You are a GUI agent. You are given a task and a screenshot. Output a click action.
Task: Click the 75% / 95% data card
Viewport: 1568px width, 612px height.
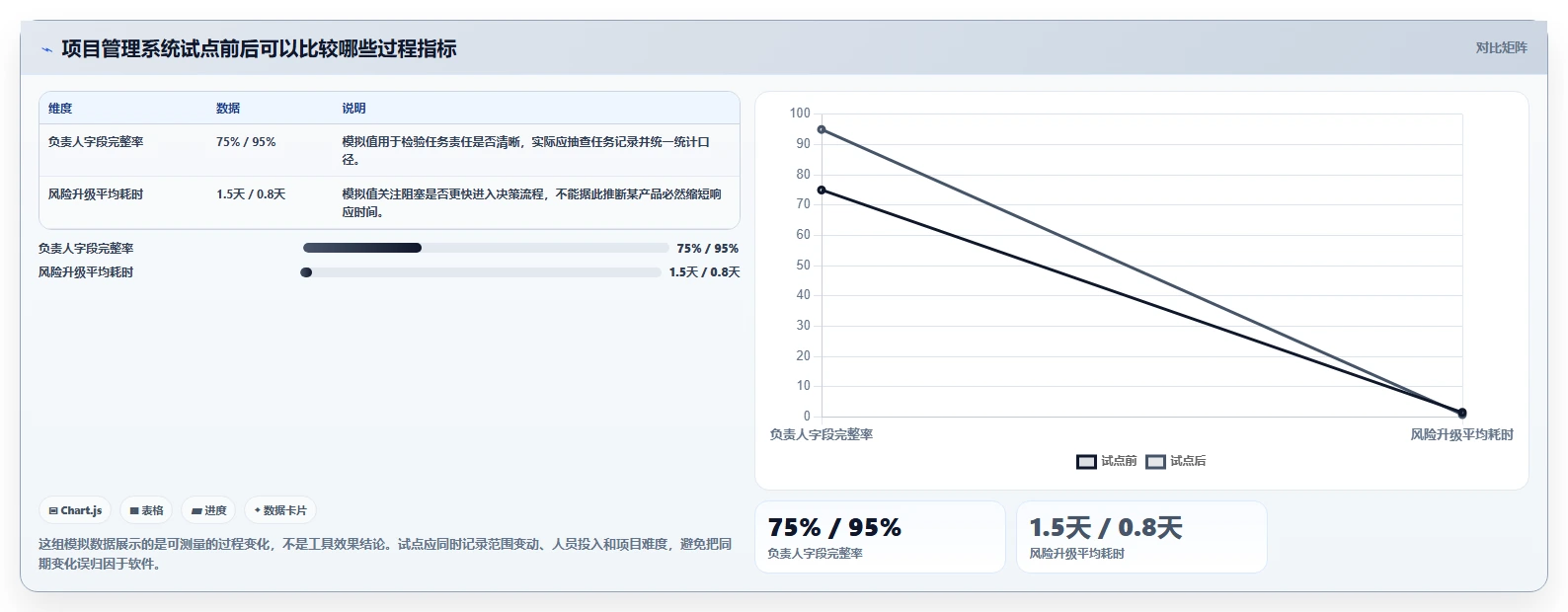point(880,537)
